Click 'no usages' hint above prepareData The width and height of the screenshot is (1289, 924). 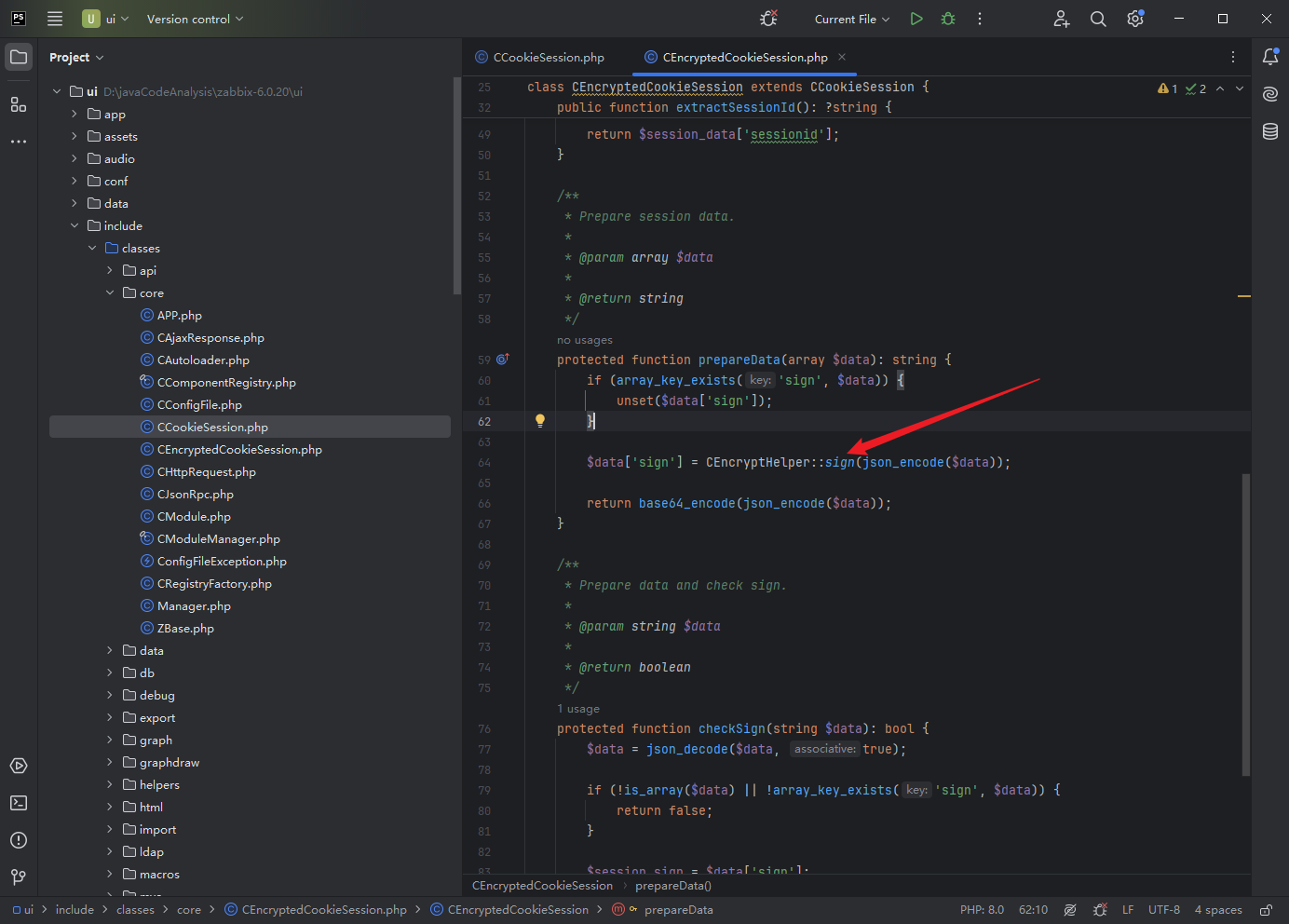pyautogui.click(x=585, y=340)
